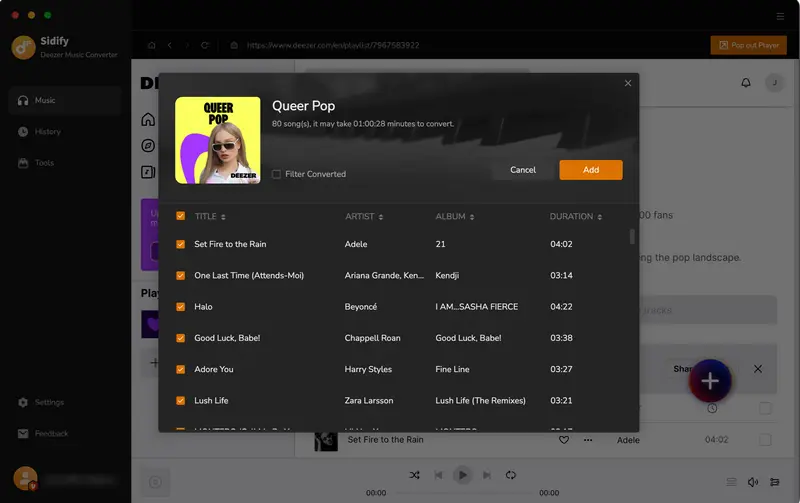Image resolution: width=800 pixels, height=503 pixels.
Task: Uncheck the Adore You checkbox
Action: [x=181, y=369]
